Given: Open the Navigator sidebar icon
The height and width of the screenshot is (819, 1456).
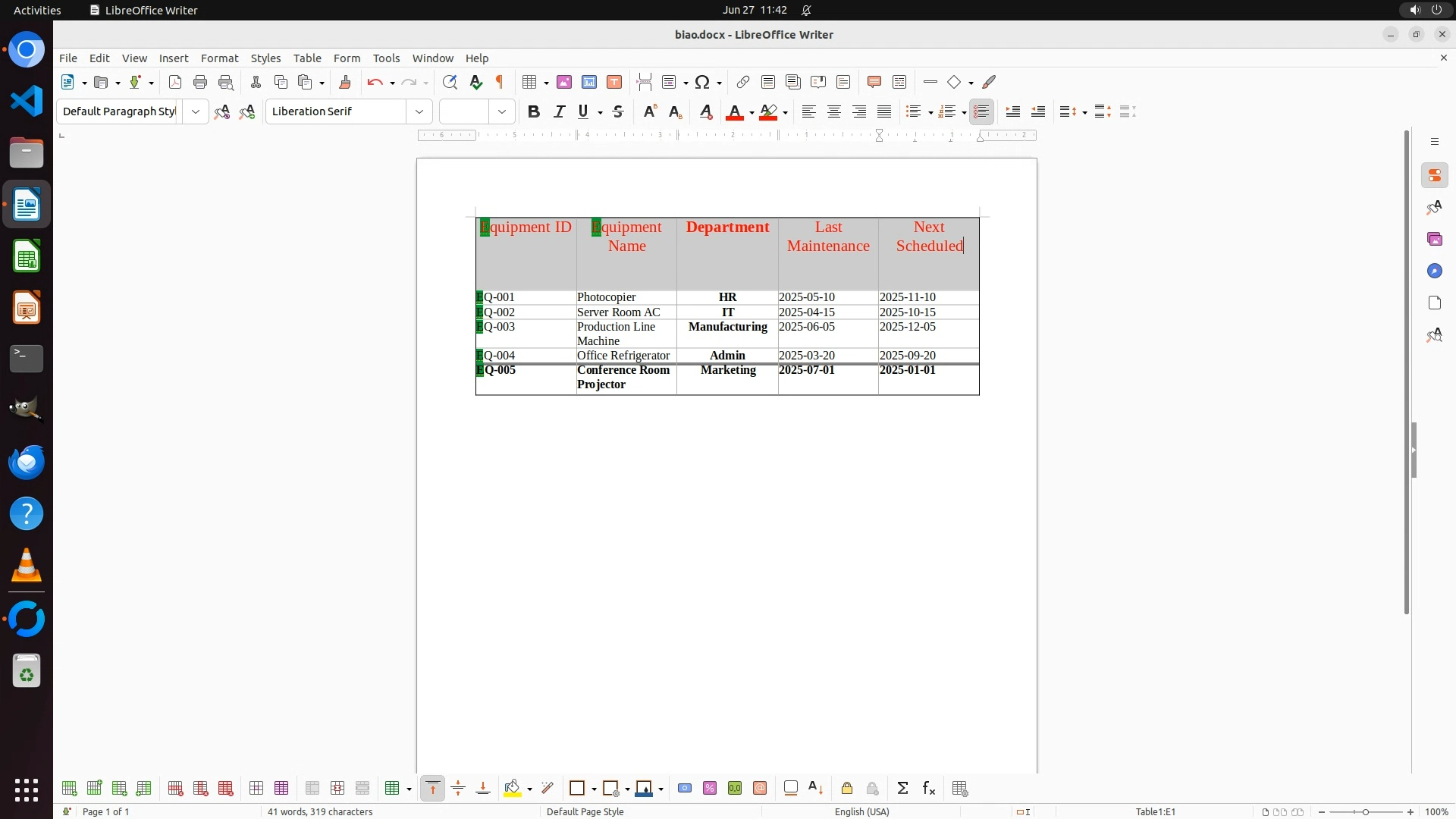Looking at the screenshot, I should click(1434, 271).
